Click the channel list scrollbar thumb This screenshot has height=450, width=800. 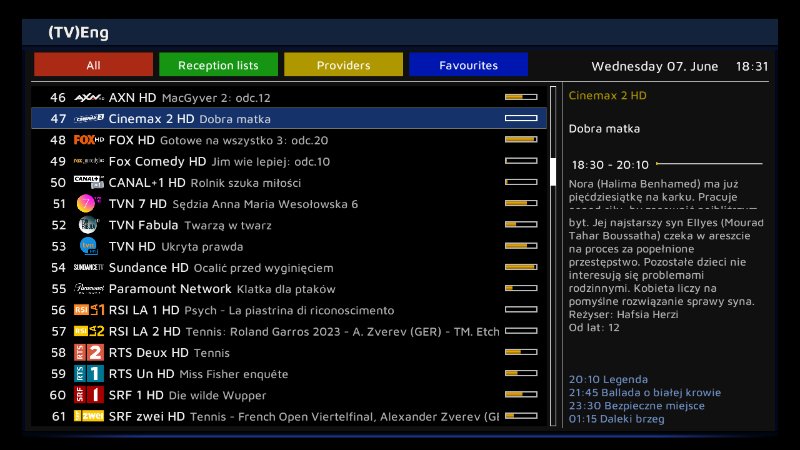(553, 171)
